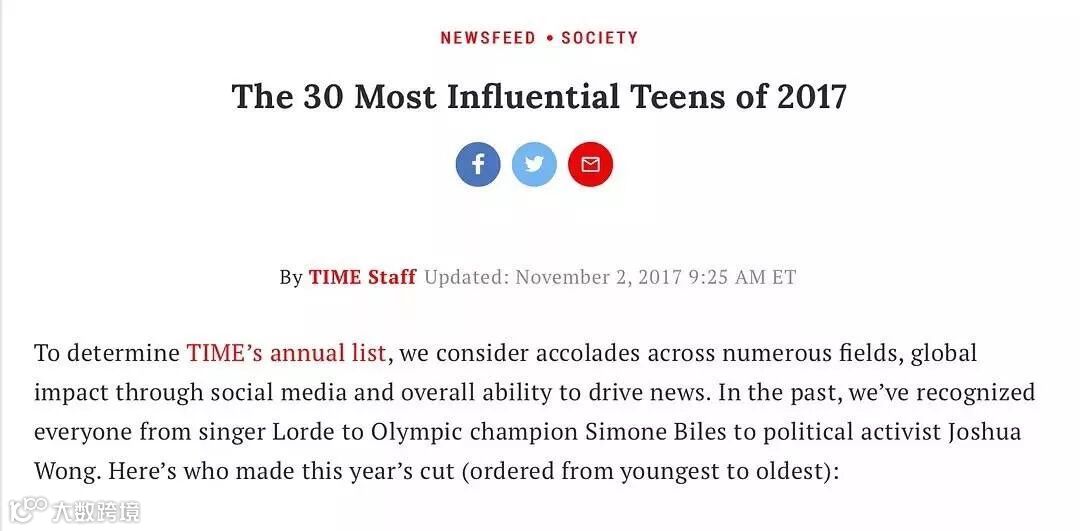This screenshot has height=531, width=1080.
Task: Send article via red email icon
Action: pos(590,164)
